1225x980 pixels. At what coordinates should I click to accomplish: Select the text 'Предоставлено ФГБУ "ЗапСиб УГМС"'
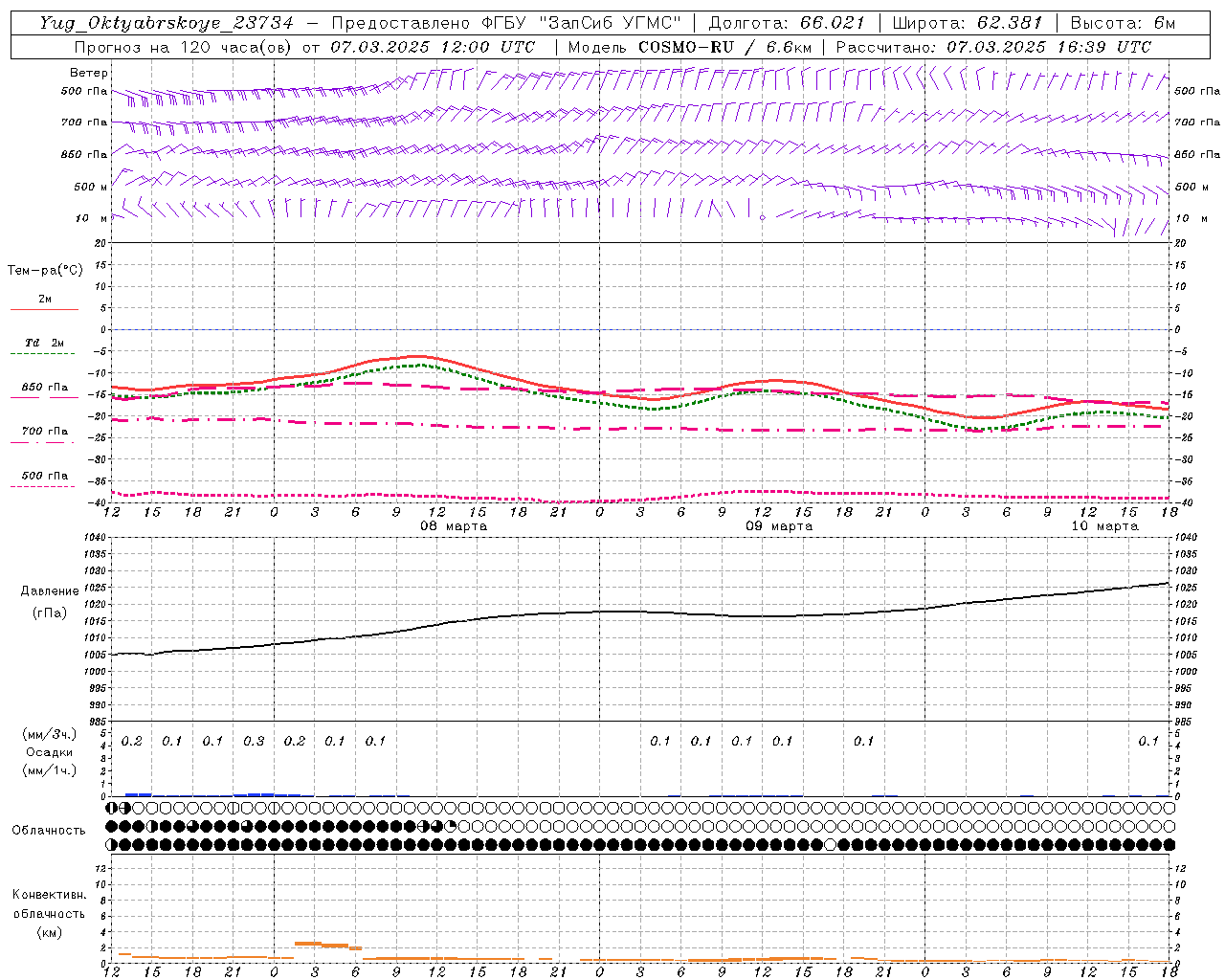point(508,23)
